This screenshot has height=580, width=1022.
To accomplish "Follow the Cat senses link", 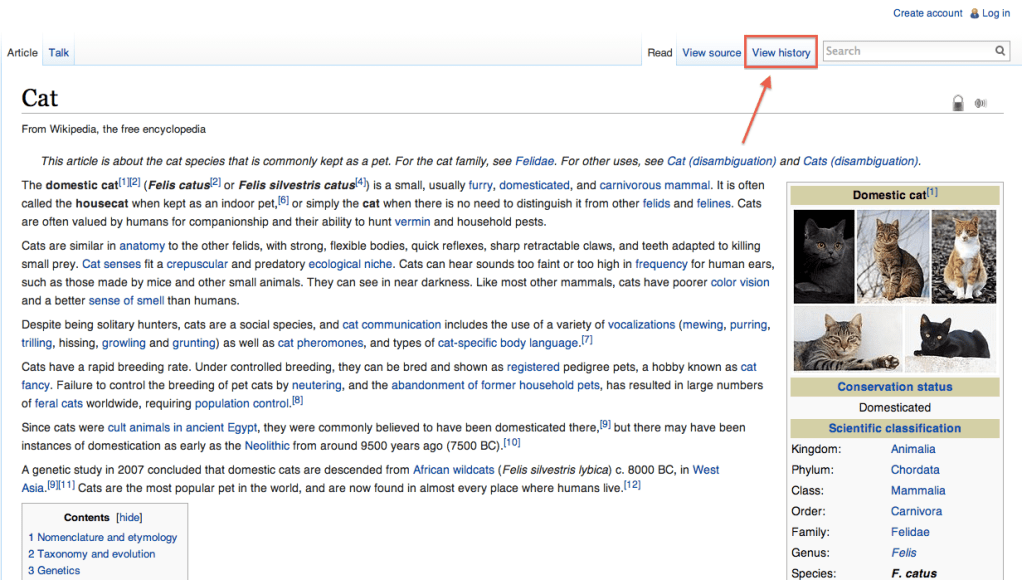I will [111, 264].
